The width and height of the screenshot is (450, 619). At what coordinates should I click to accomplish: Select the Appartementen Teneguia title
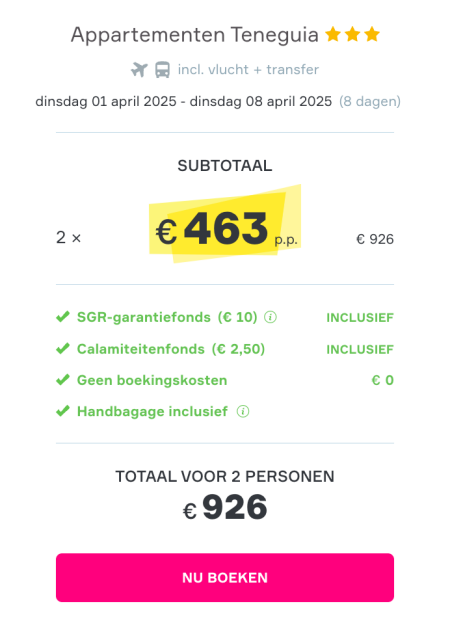[195, 35]
